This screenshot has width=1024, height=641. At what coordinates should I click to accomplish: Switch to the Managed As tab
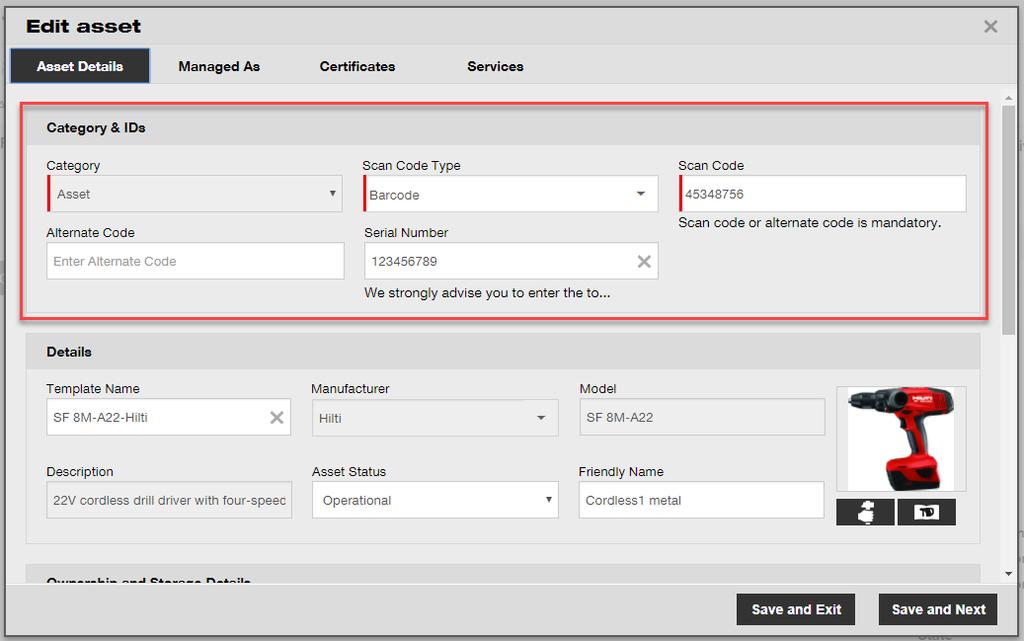[x=219, y=66]
